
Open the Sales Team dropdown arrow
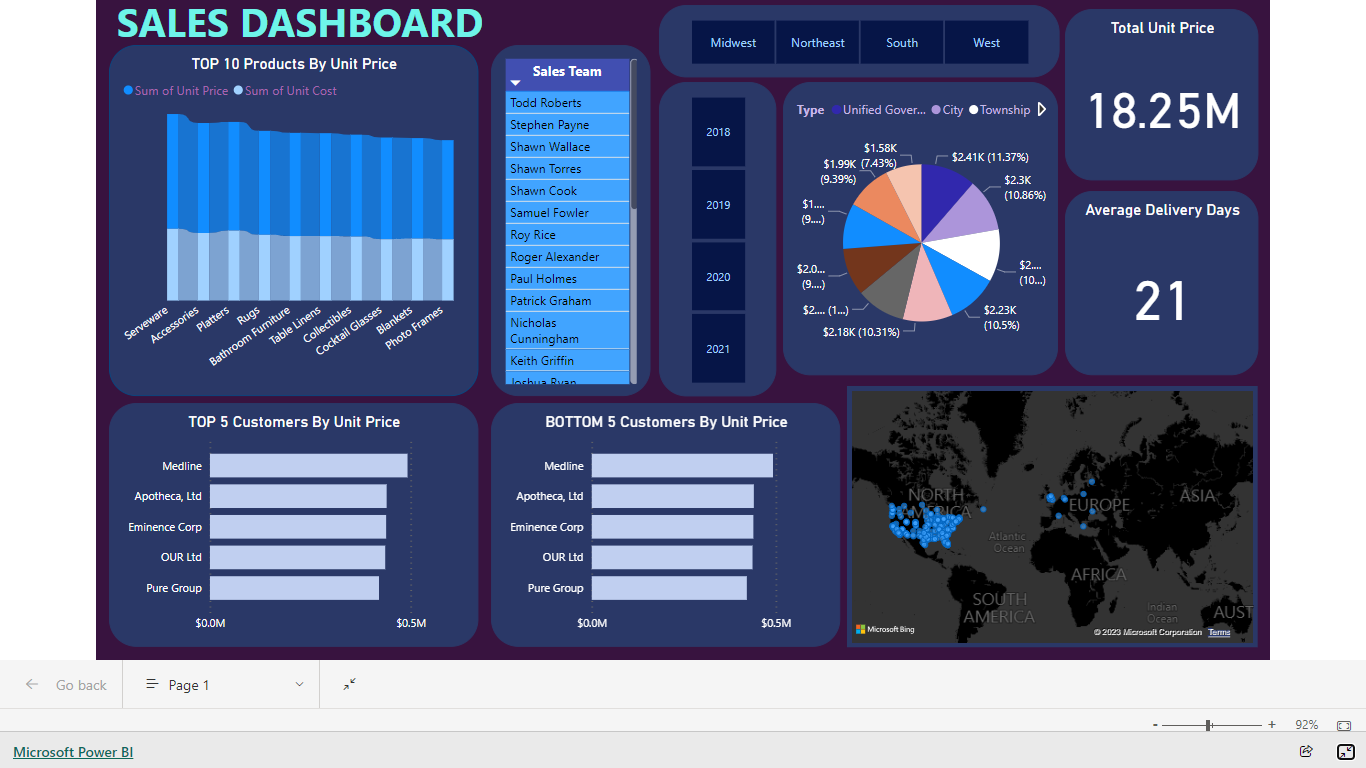click(x=515, y=82)
